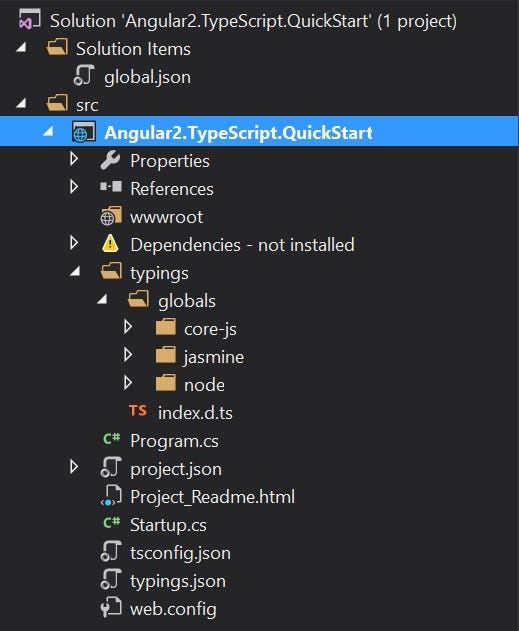The image size is (519, 631).
Task: Click the wrench icon beside Properties
Action: (110, 160)
